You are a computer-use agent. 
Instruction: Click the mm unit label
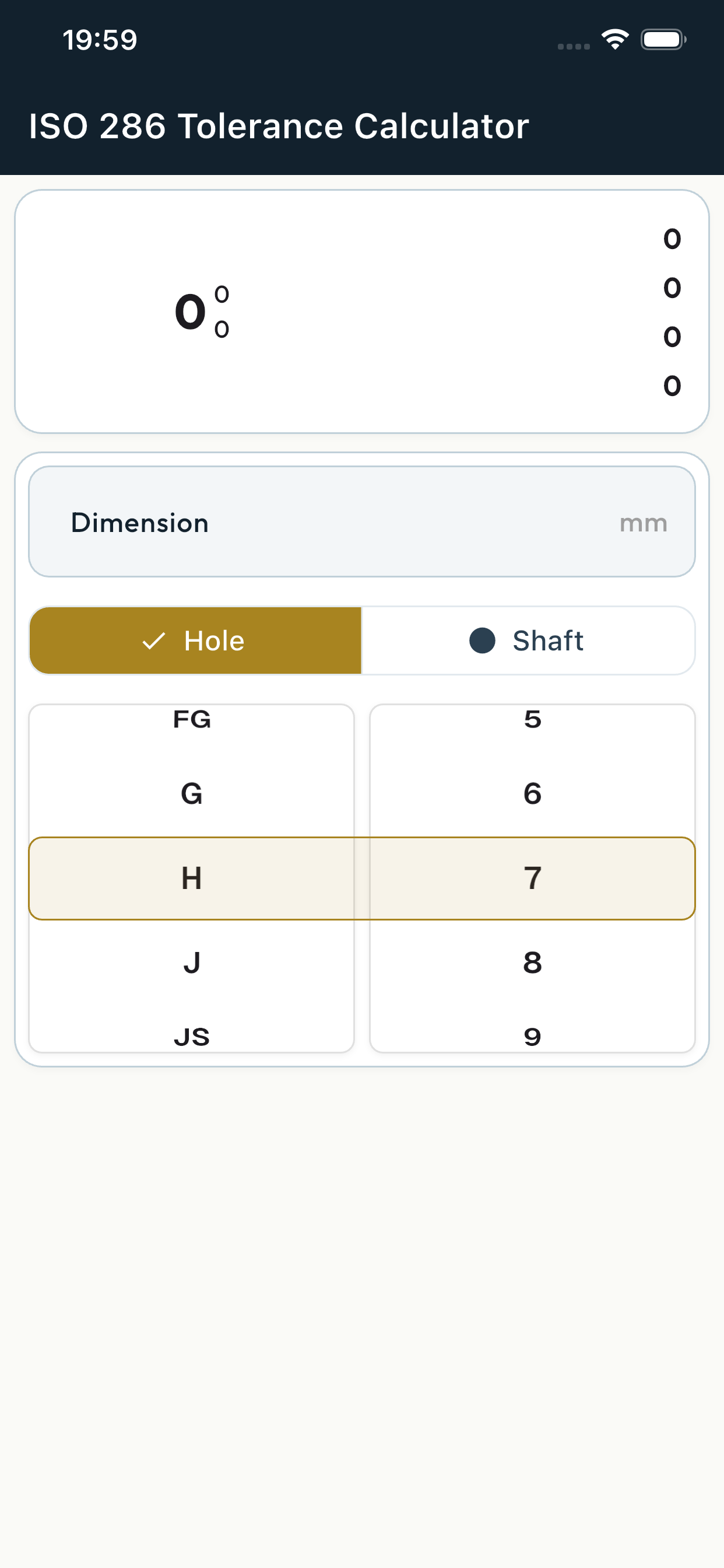coord(643,523)
